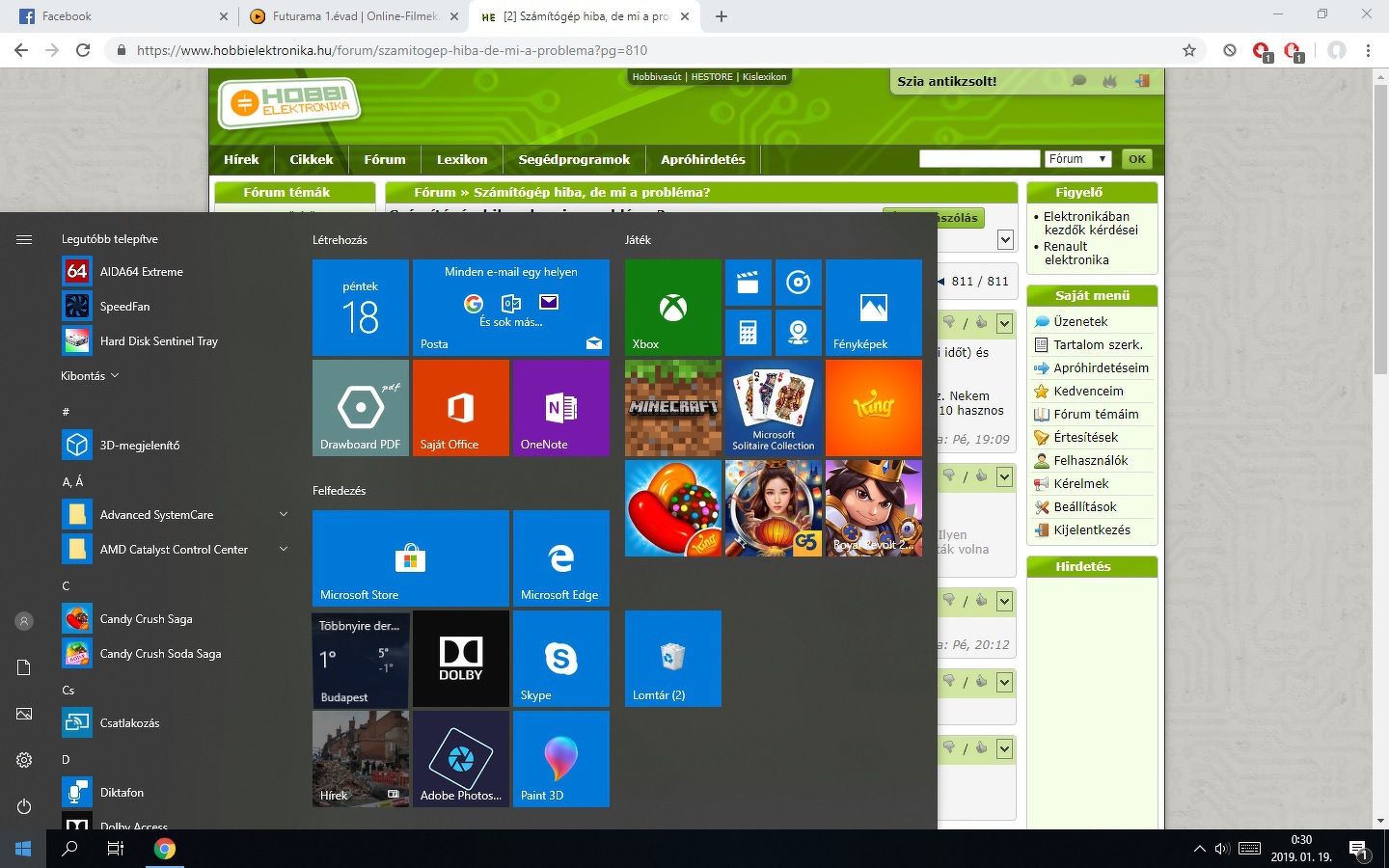1389x868 pixels.
Task: Open the 3D-megjelenítő app
Action: pyautogui.click(x=174, y=446)
